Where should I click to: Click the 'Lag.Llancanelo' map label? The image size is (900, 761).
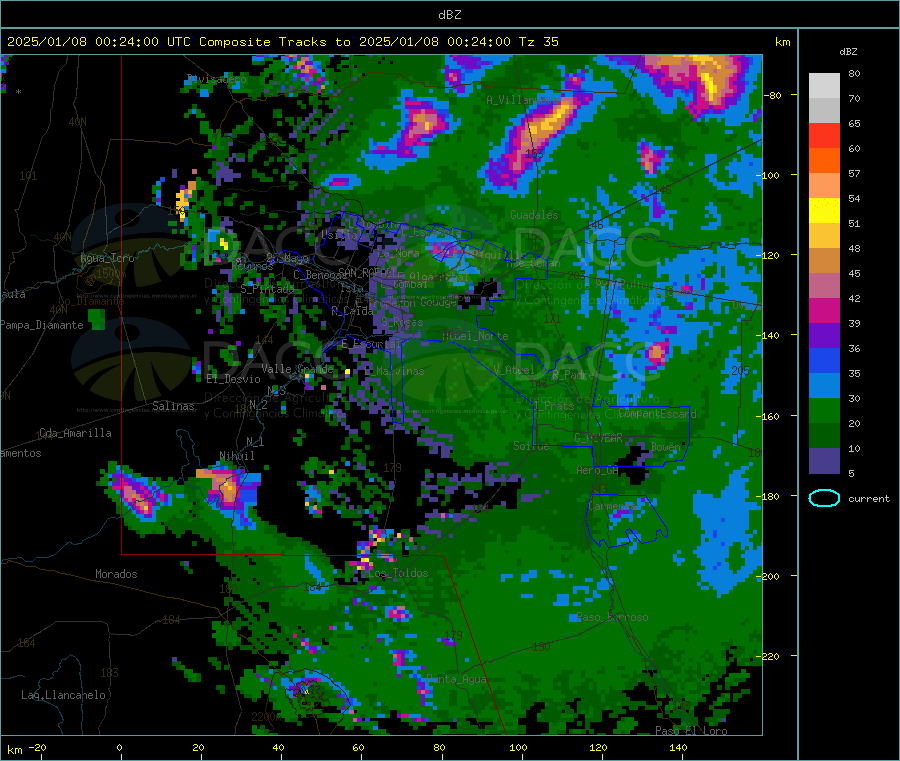pos(63,695)
